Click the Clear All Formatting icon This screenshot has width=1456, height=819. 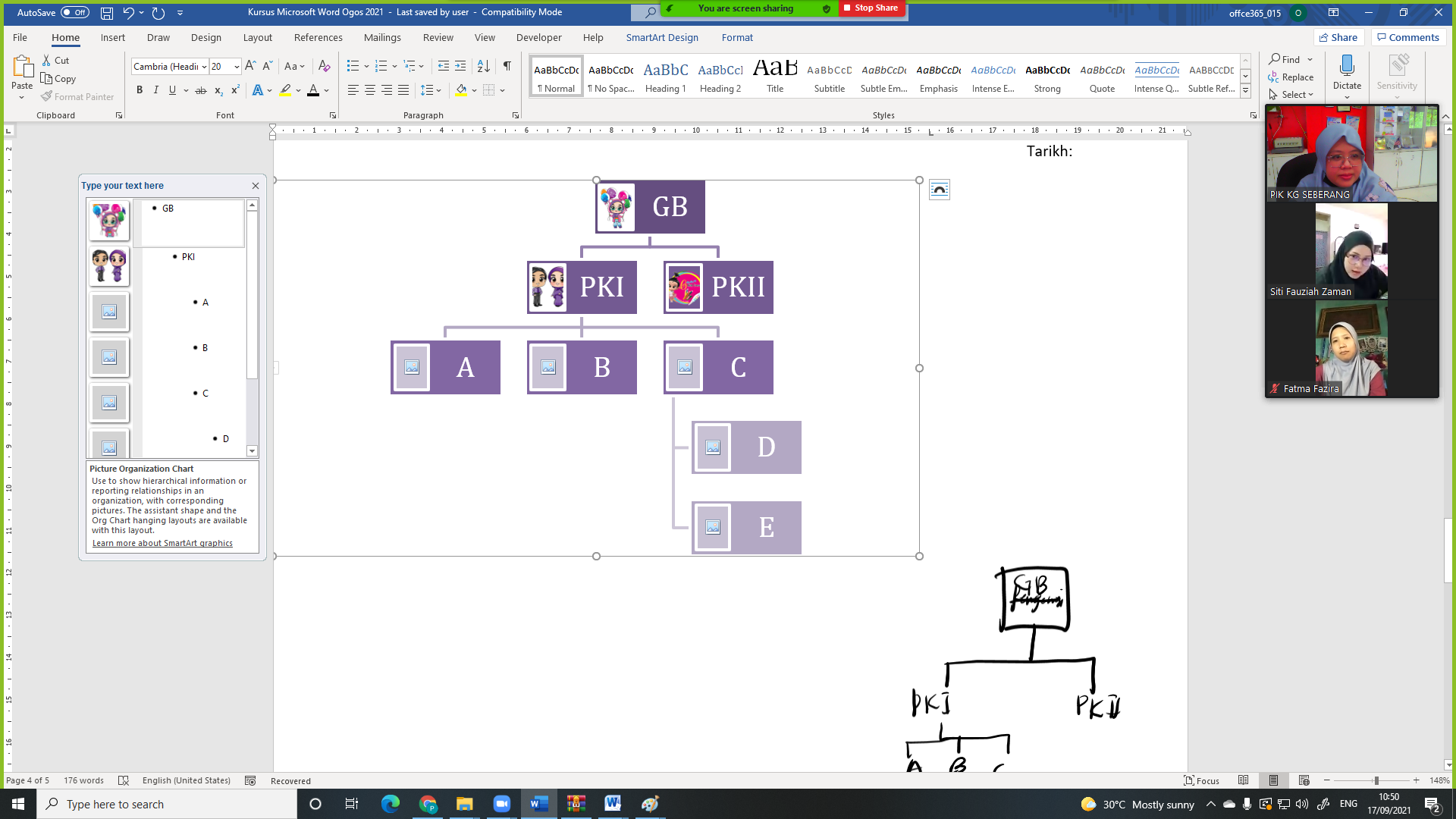(324, 66)
